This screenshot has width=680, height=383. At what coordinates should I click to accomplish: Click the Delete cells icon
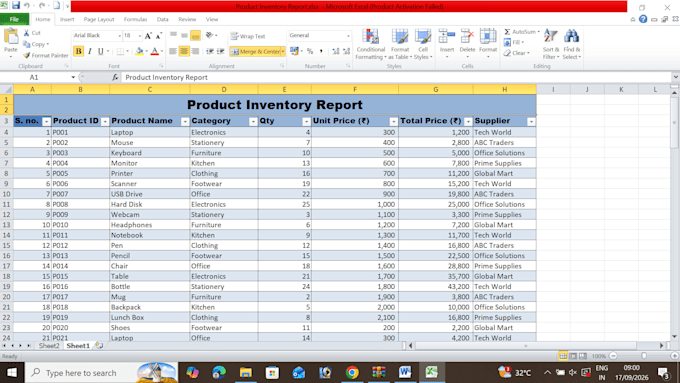point(468,36)
